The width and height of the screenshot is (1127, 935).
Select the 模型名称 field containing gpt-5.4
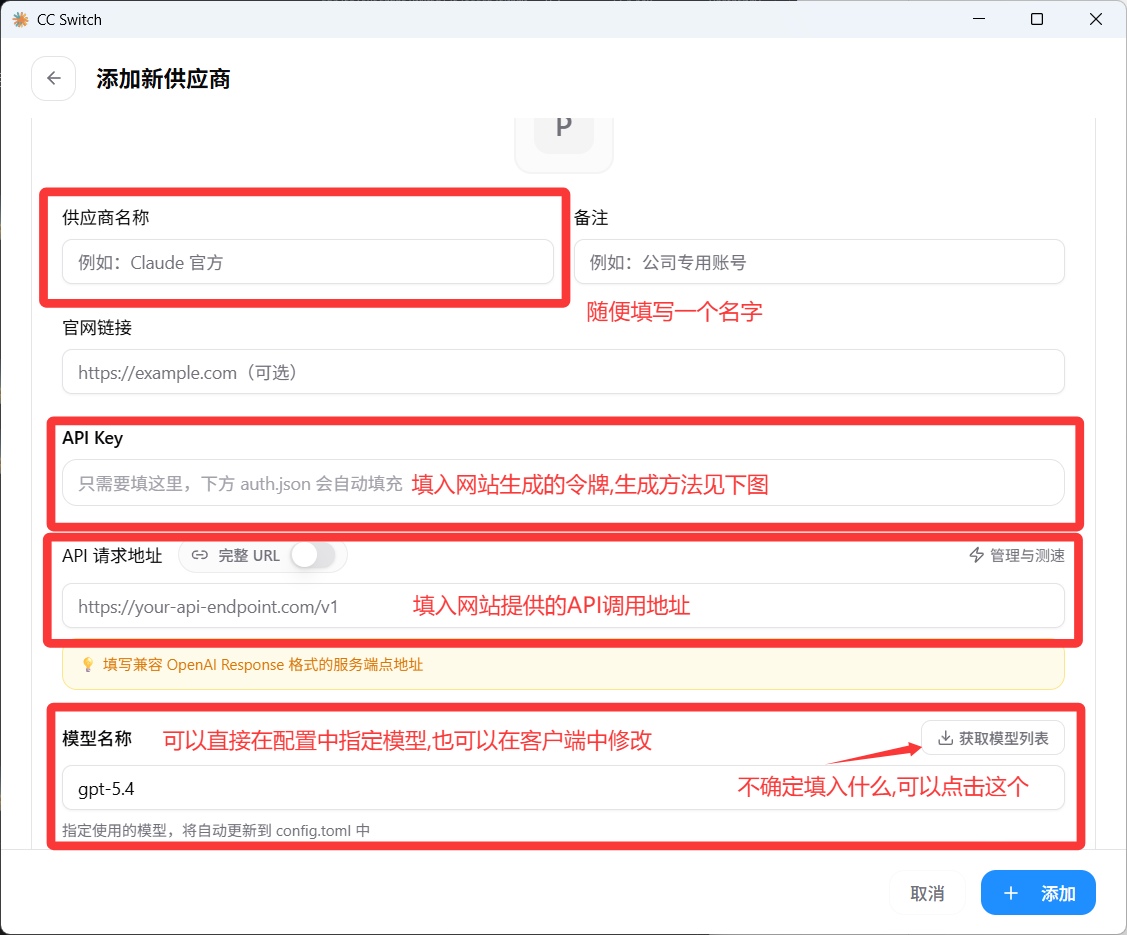tap(563, 788)
